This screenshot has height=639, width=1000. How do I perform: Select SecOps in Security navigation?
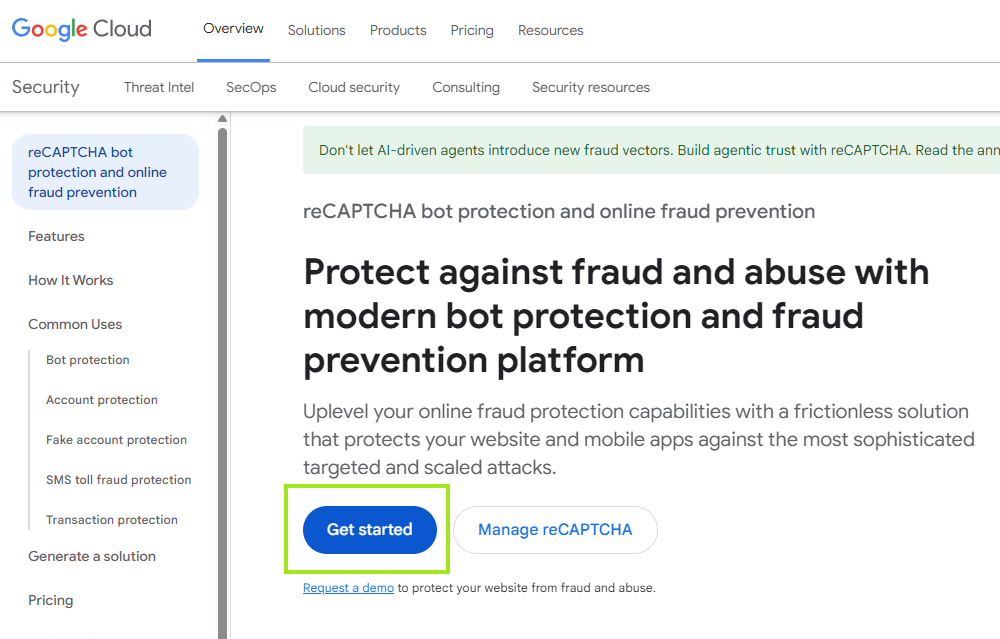click(251, 87)
